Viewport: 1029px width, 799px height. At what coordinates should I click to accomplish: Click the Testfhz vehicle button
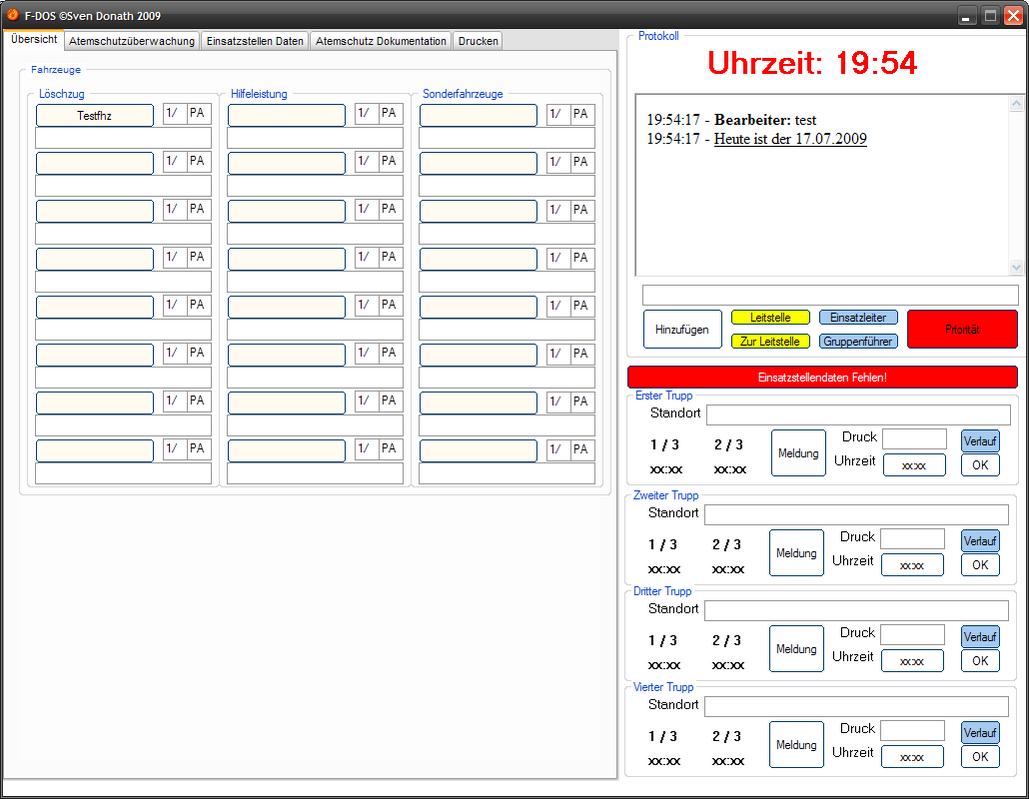point(95,116)
